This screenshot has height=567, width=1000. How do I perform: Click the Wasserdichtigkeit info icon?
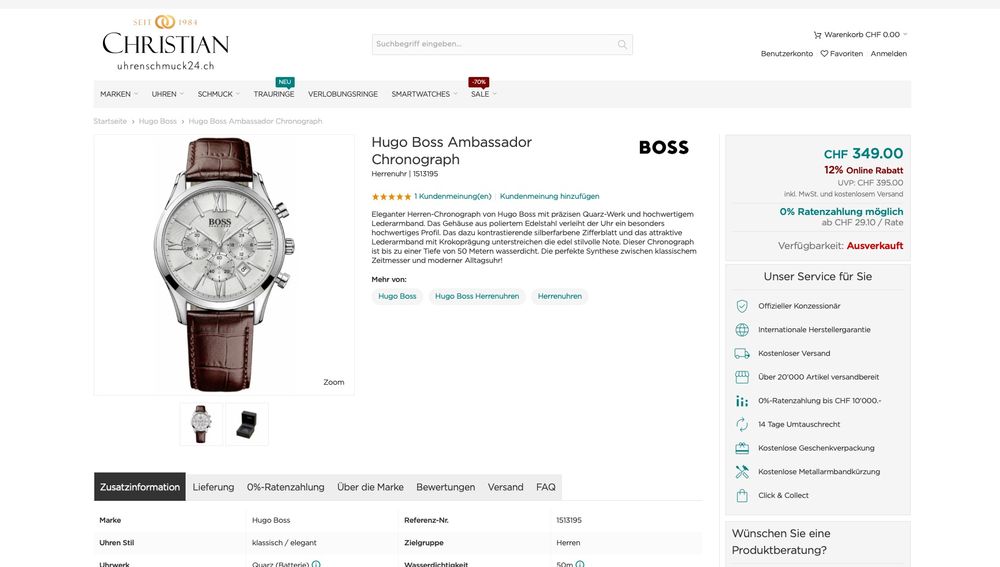point(580,564)
